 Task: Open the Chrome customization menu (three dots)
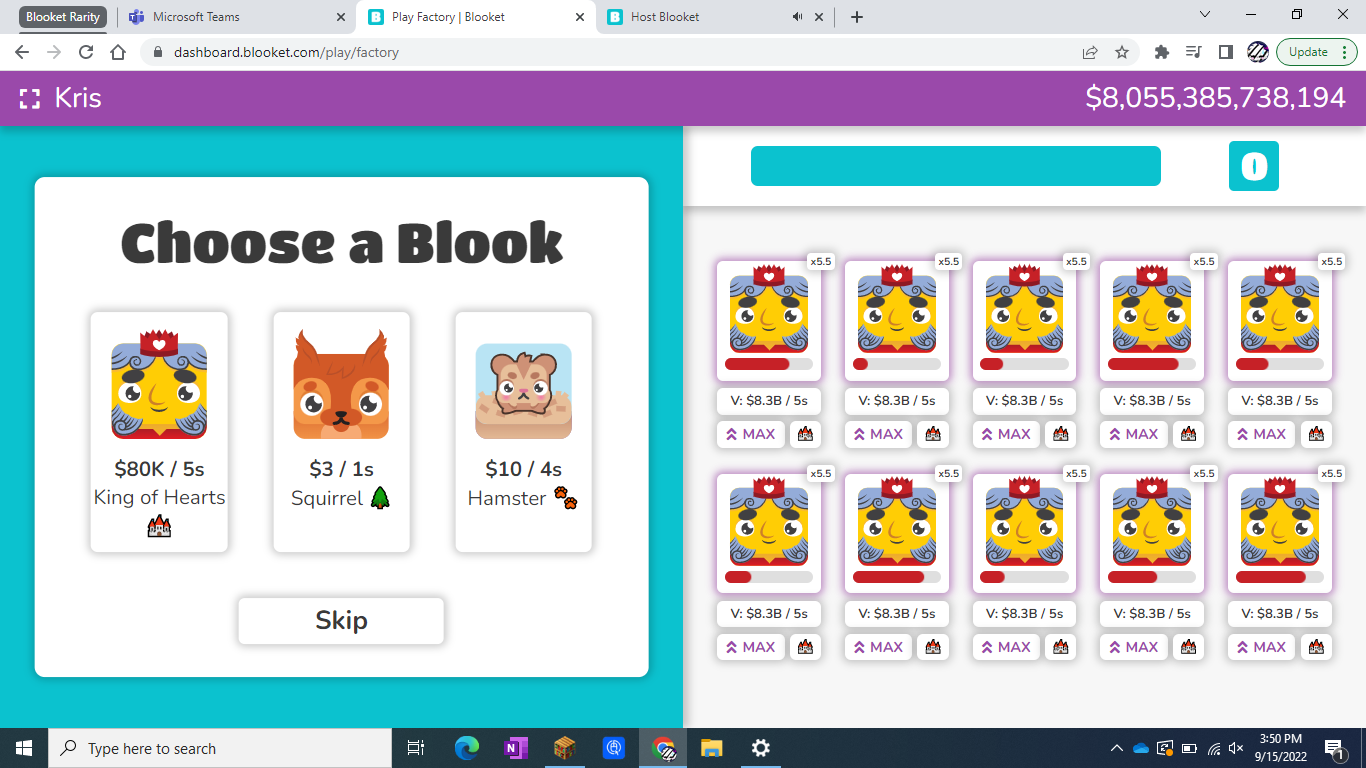(1346, 51)
